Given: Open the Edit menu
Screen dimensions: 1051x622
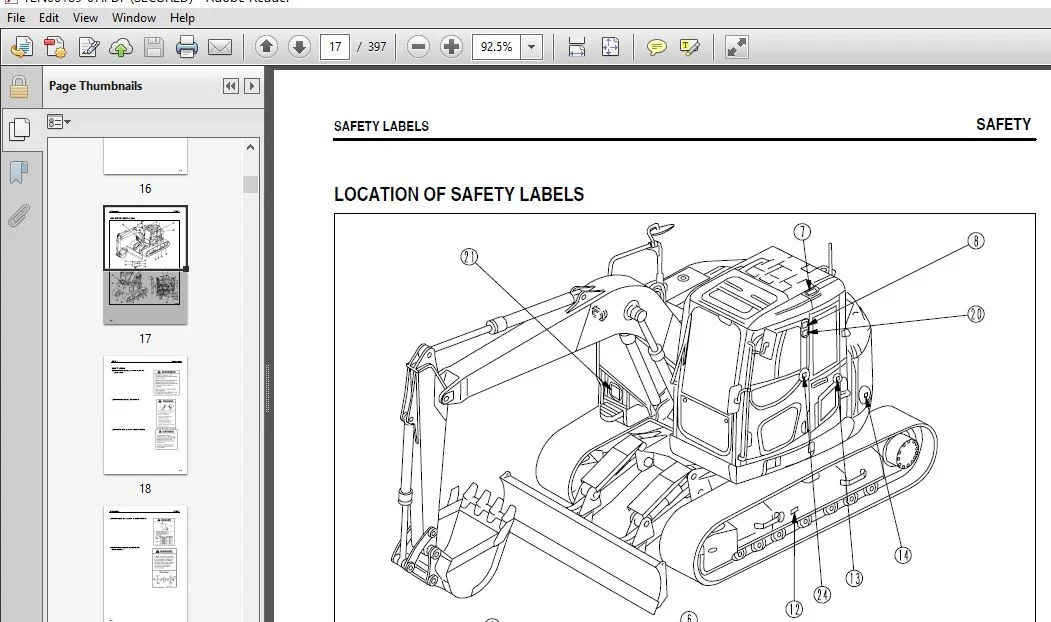Looking at the screenshot, I should tap(48, 18).
